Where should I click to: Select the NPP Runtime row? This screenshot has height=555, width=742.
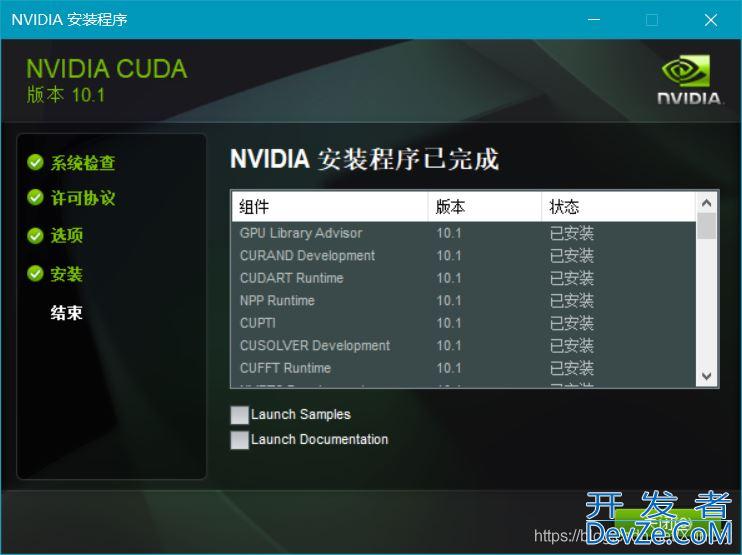tap(464, 300)
